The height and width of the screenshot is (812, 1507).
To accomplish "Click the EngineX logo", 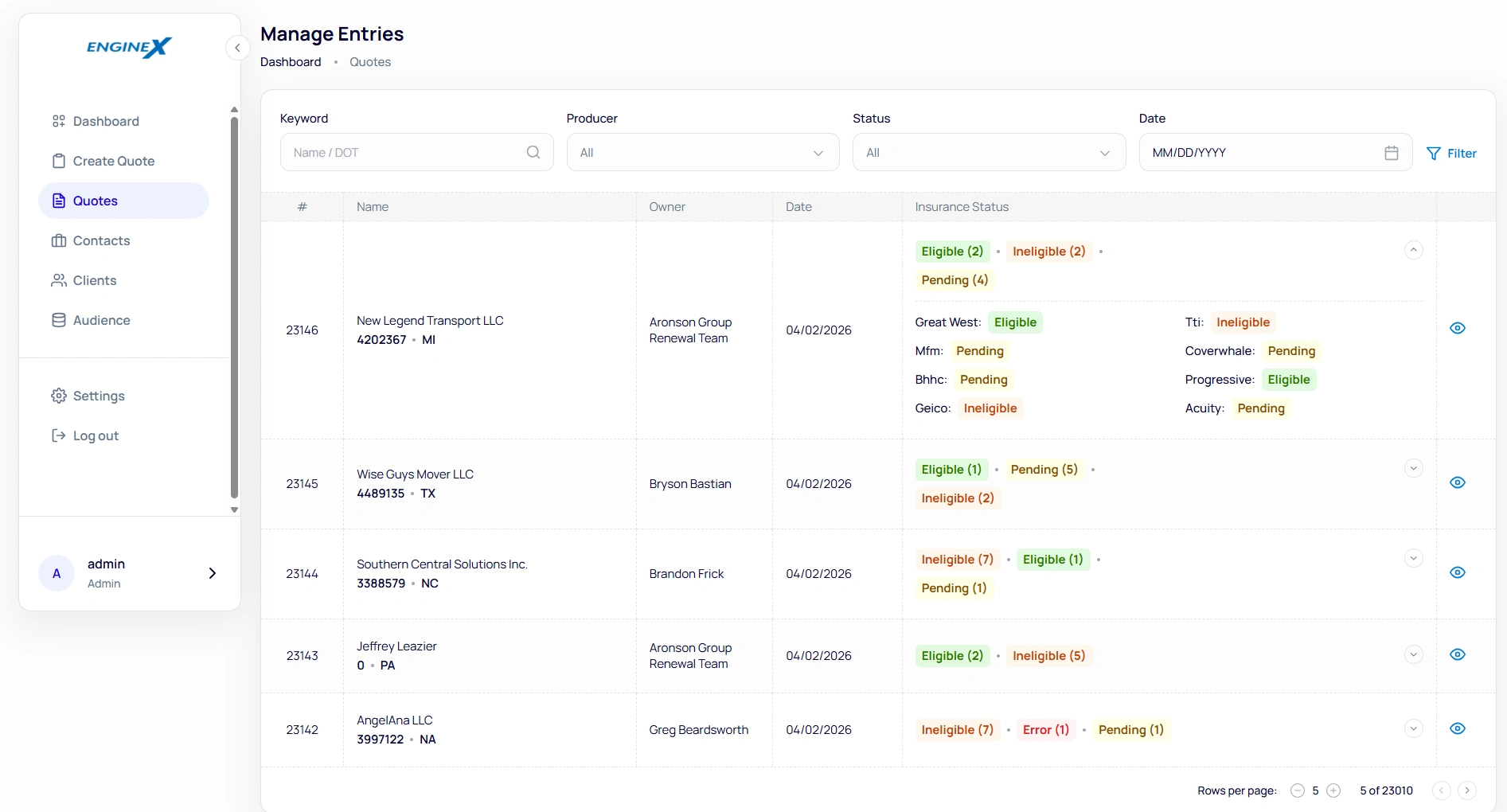I will [x=129, y=48].
